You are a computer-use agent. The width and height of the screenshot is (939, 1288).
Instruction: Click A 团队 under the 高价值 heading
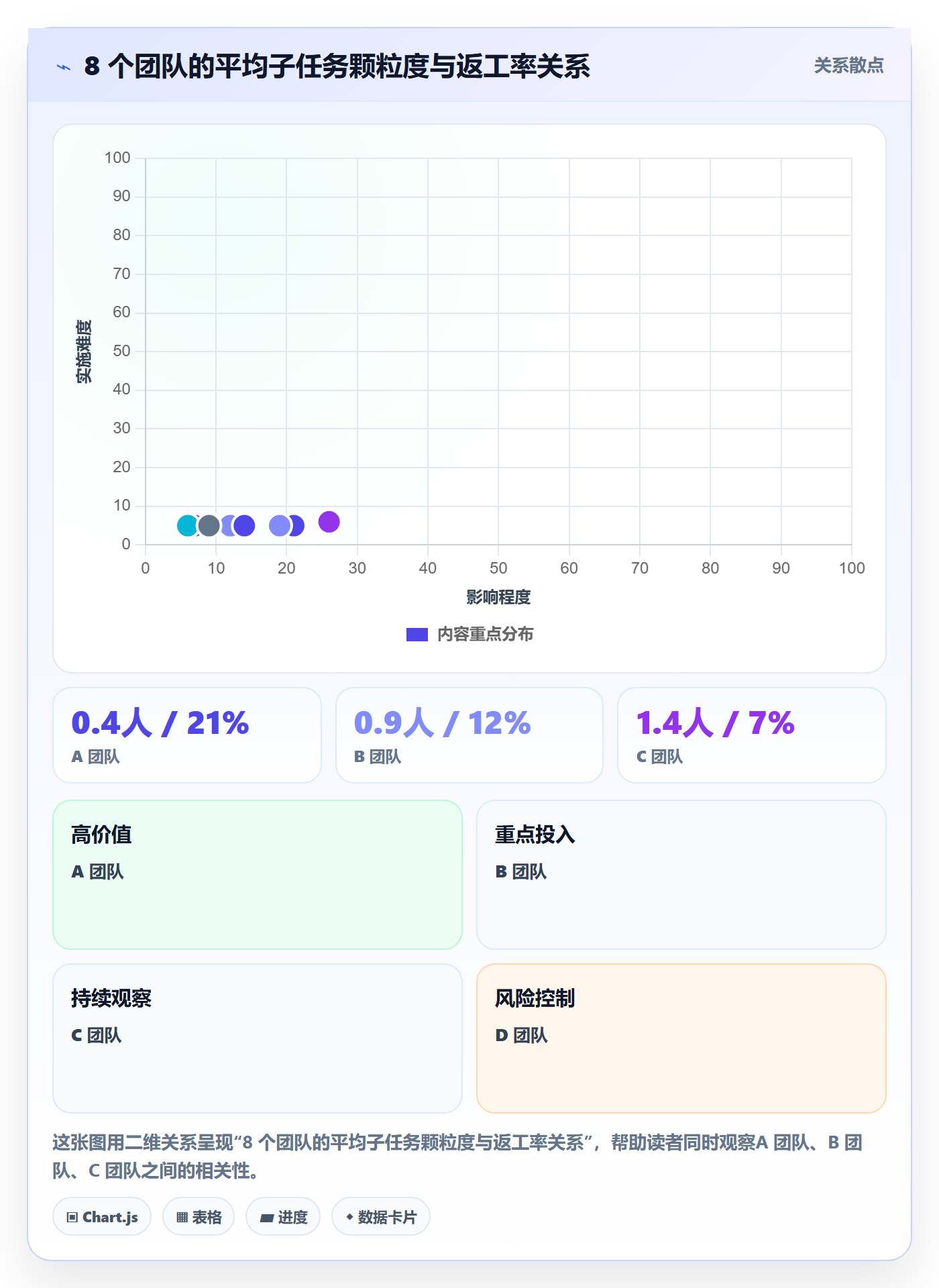[x=97, y=872]
